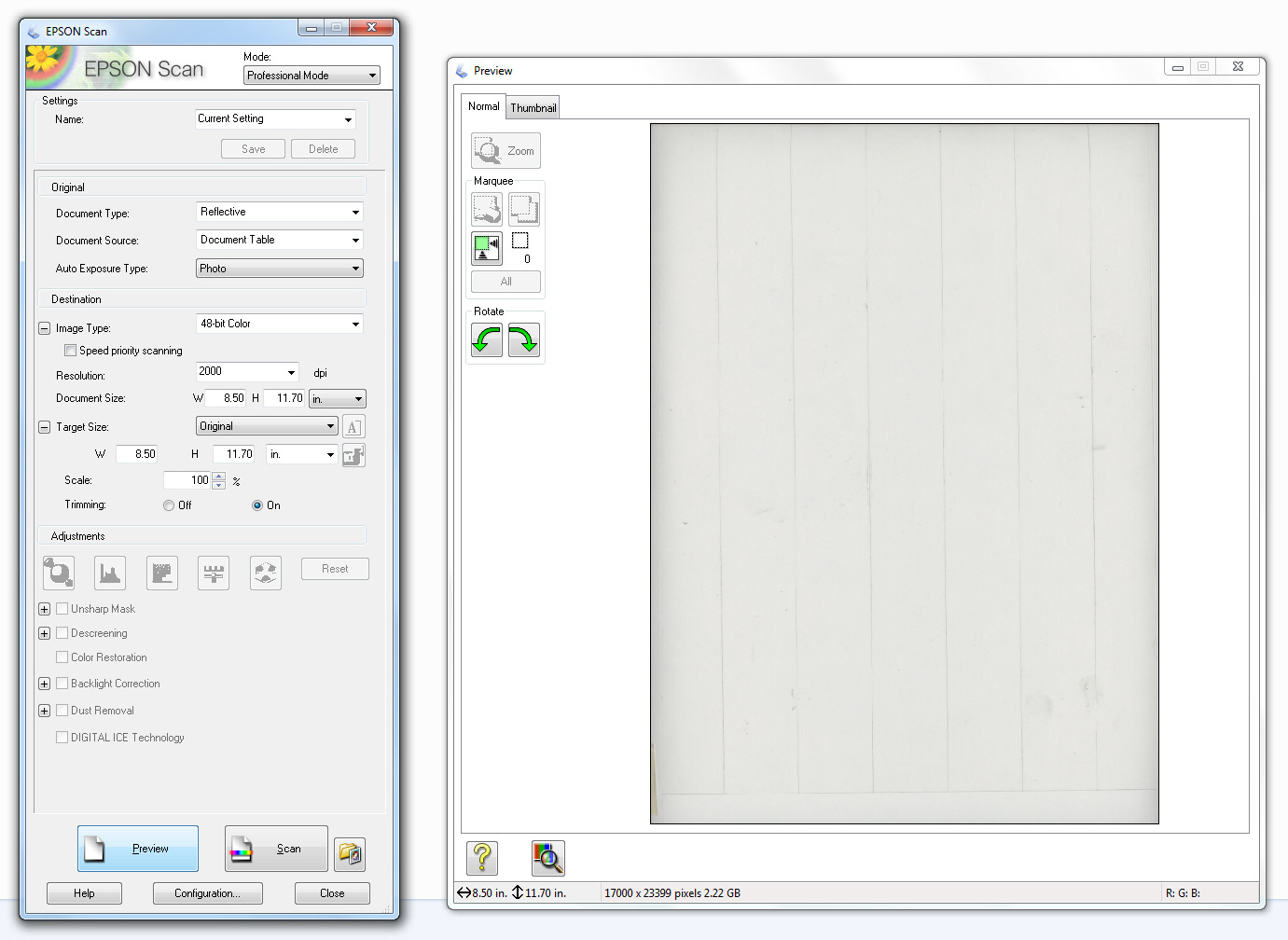Click the Preview button

(x=138, y=849)
